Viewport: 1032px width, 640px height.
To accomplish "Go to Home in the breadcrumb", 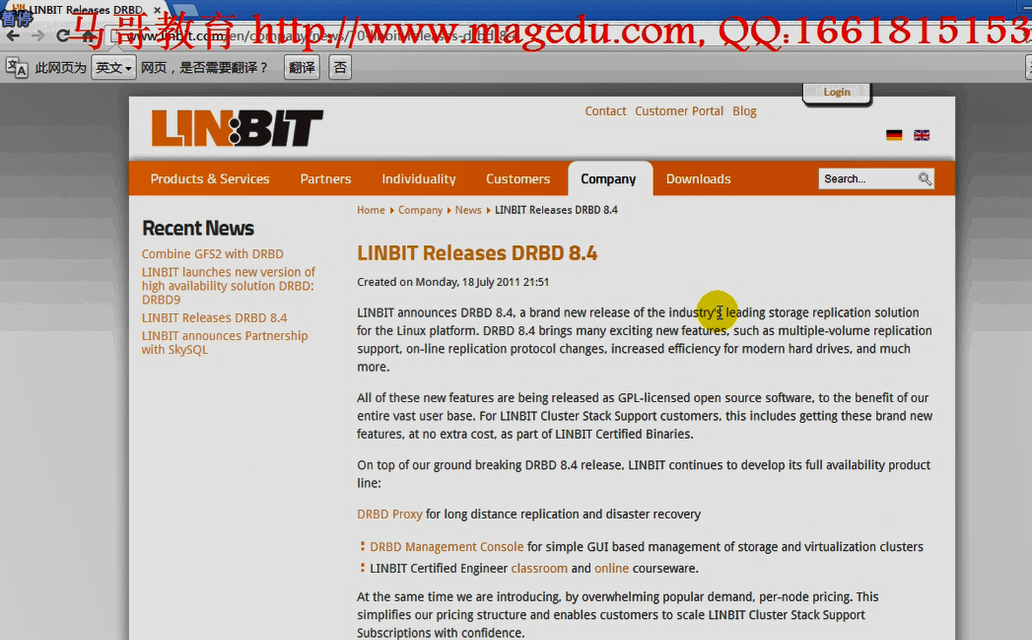I will tap(371, 210).
